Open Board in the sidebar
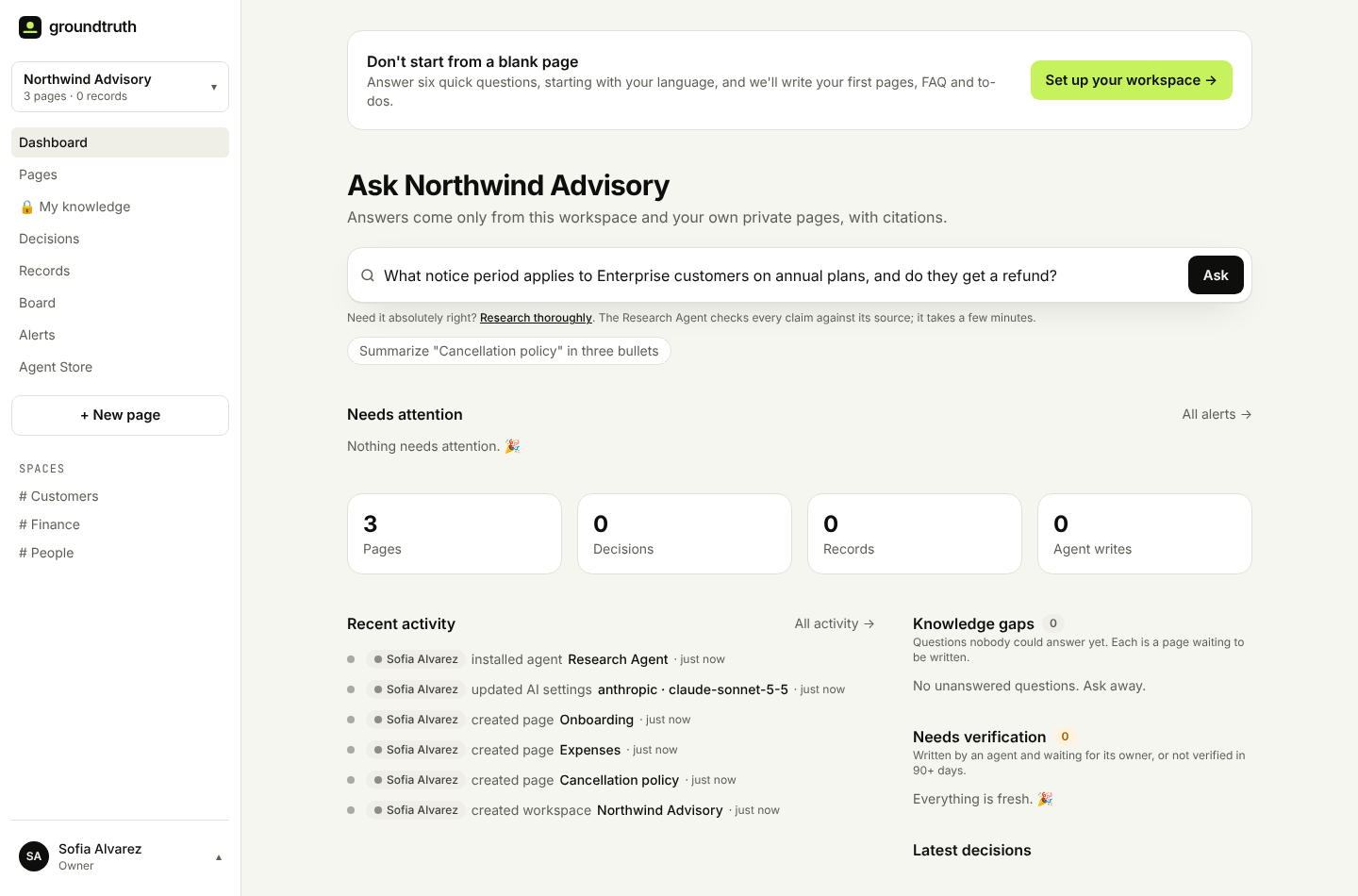The height and width of the screenshot is (896, 1358). point(120,303)
